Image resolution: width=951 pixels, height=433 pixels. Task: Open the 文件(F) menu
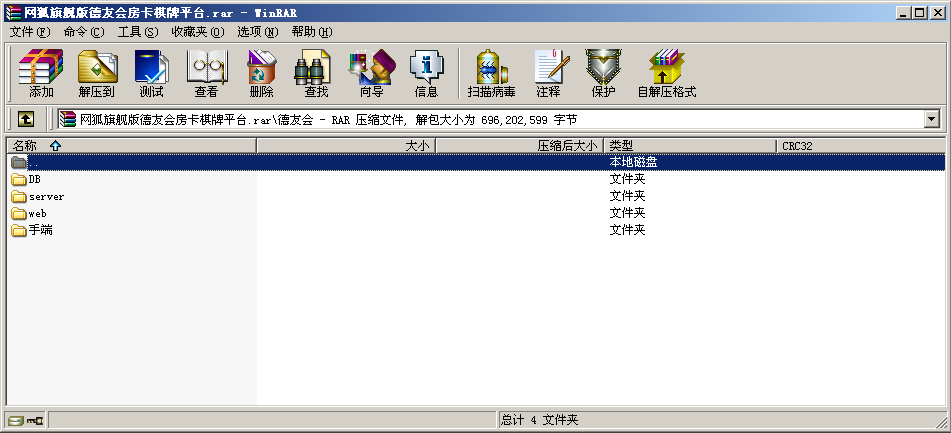click(30, 32)
